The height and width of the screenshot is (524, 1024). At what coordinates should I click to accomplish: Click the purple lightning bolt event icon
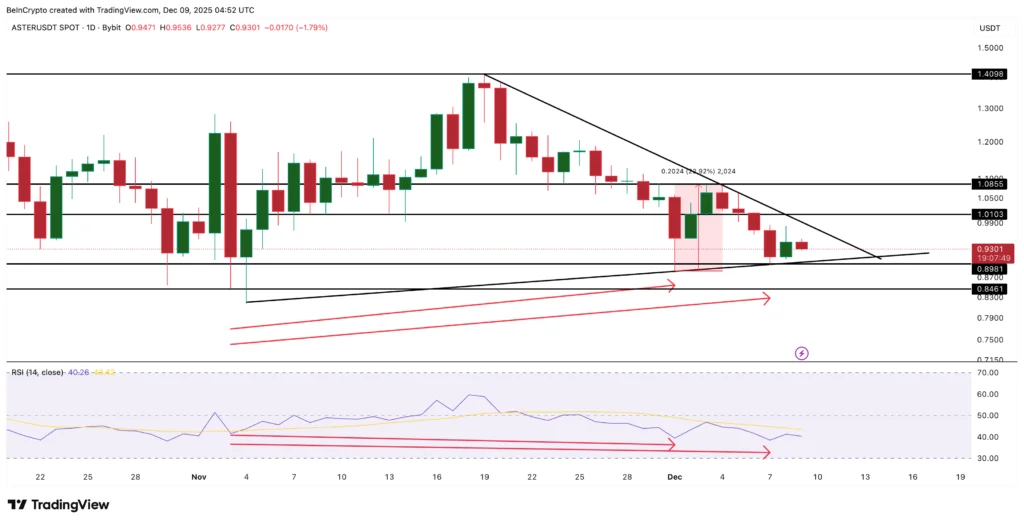tap(801, 353)
